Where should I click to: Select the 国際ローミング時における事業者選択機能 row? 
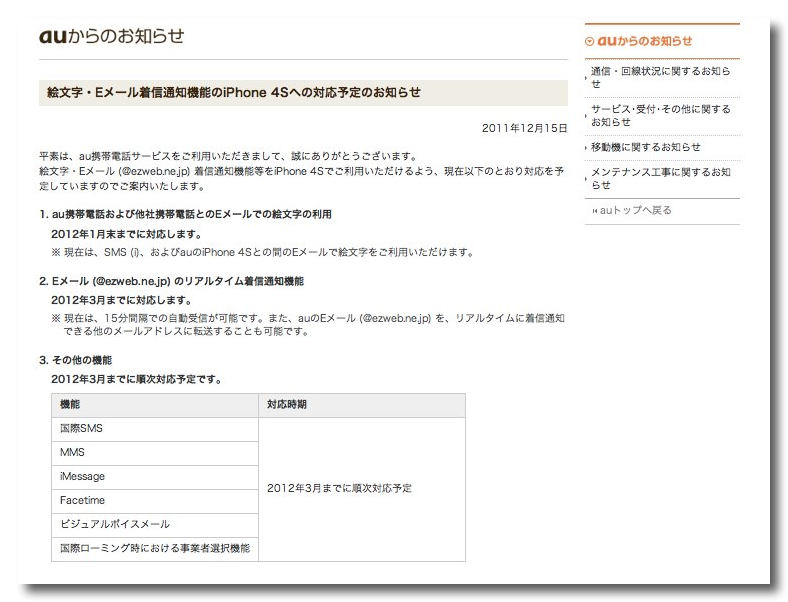tap(155, 549)
